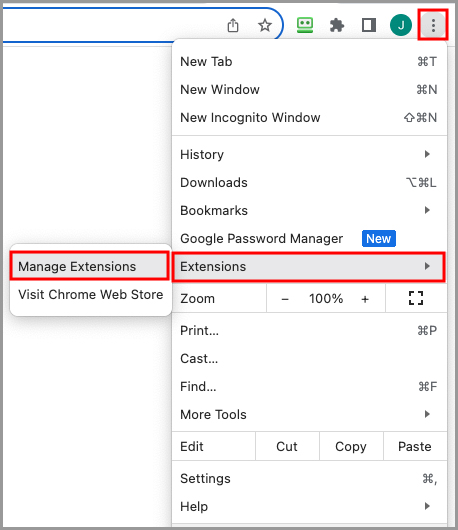This screenshot has height=530, width=458.
Task: Open Google Password Manager
Action: (x=309, y=239)
